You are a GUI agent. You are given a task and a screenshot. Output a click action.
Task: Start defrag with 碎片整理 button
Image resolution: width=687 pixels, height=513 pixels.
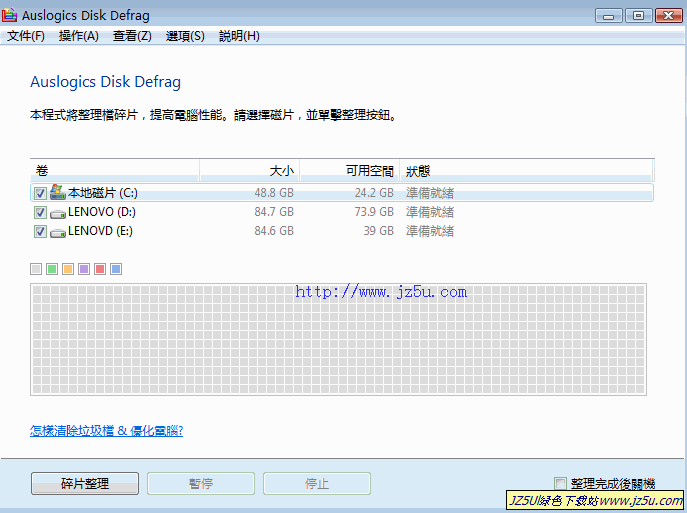(85, 484)
